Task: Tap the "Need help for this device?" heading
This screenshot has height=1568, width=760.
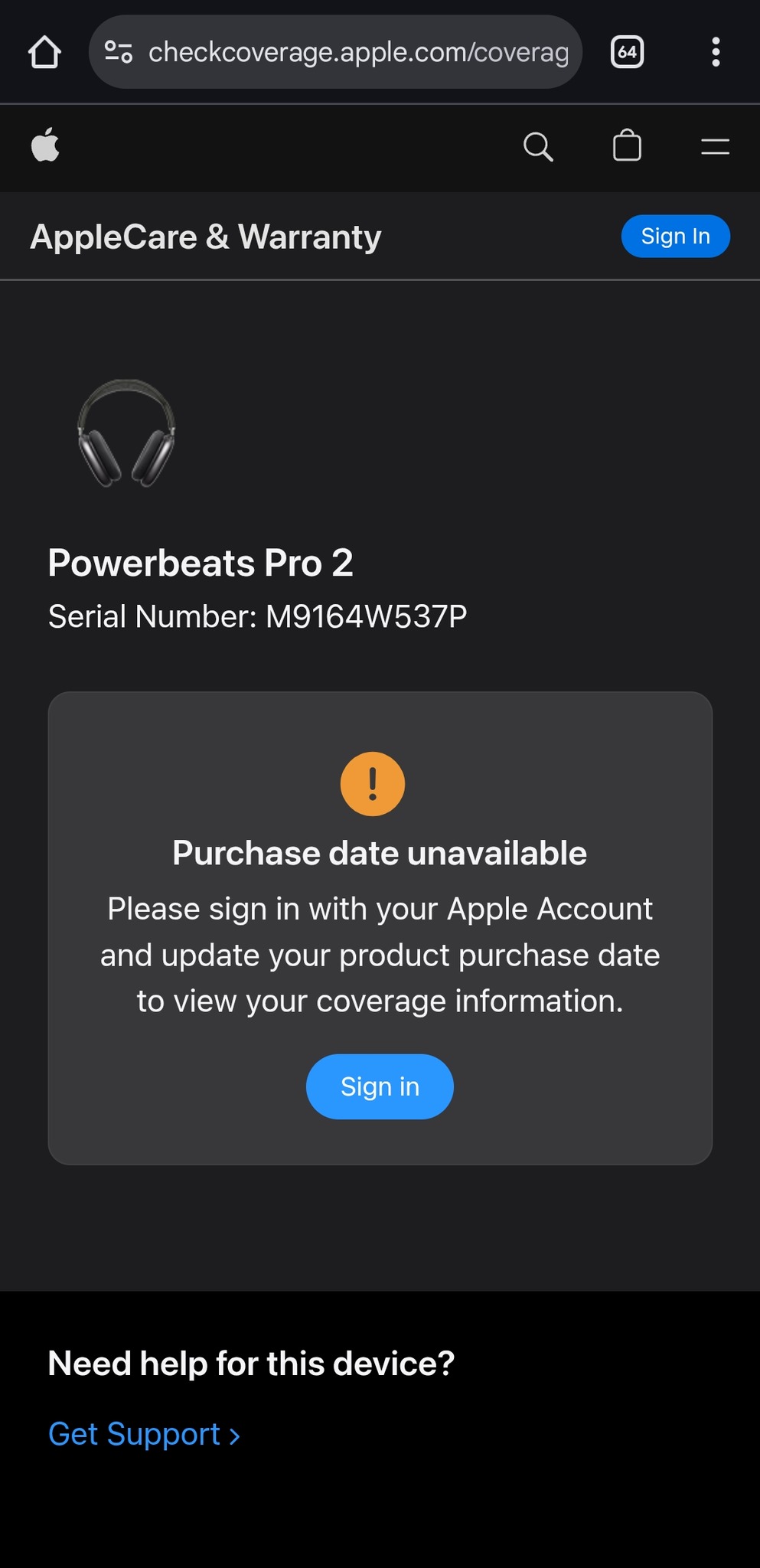Action: point(251,1364)
